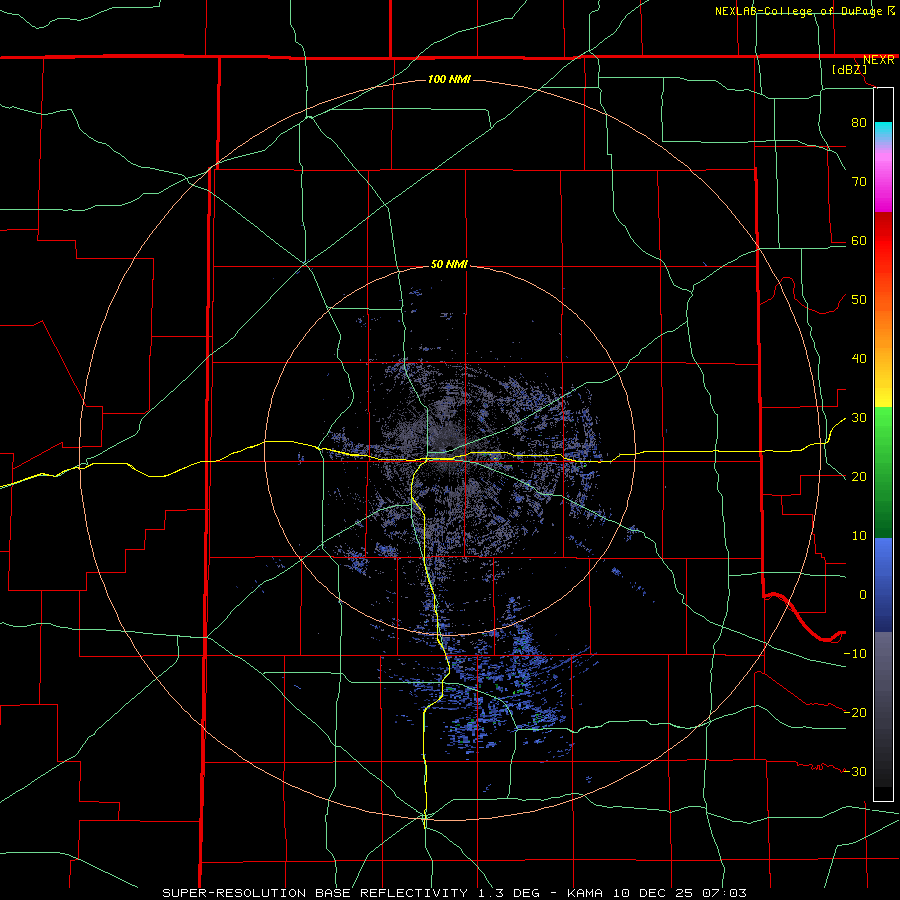Click the -10 dBZ scale value
Image resolution: width=900 pixels, height=900 pixels.
855,654
